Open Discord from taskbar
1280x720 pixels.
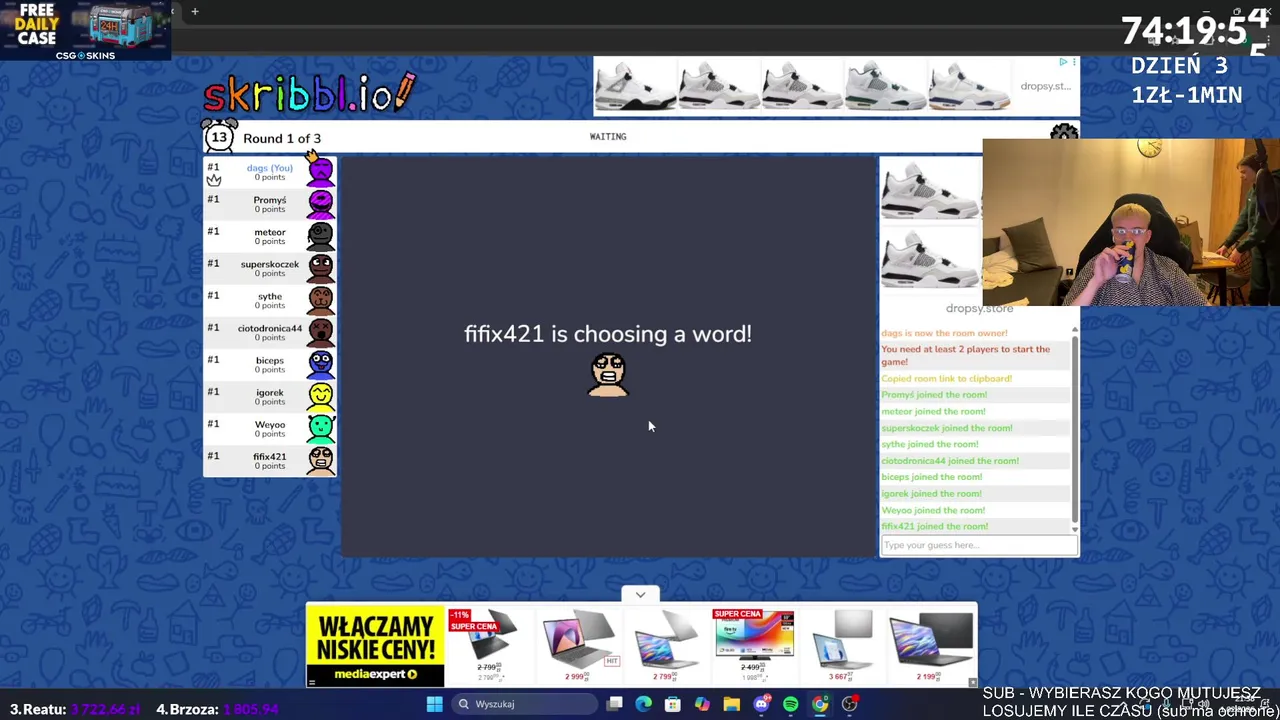pos(761,704)
